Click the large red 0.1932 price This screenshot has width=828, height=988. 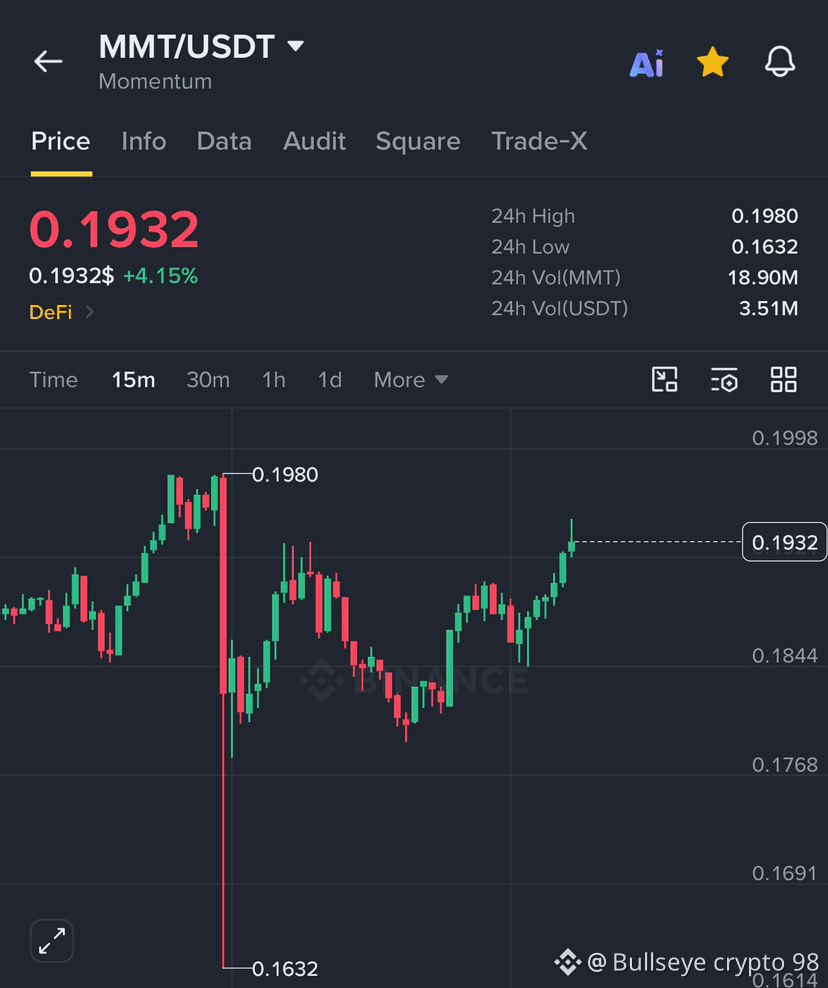(x=114, y=229)
